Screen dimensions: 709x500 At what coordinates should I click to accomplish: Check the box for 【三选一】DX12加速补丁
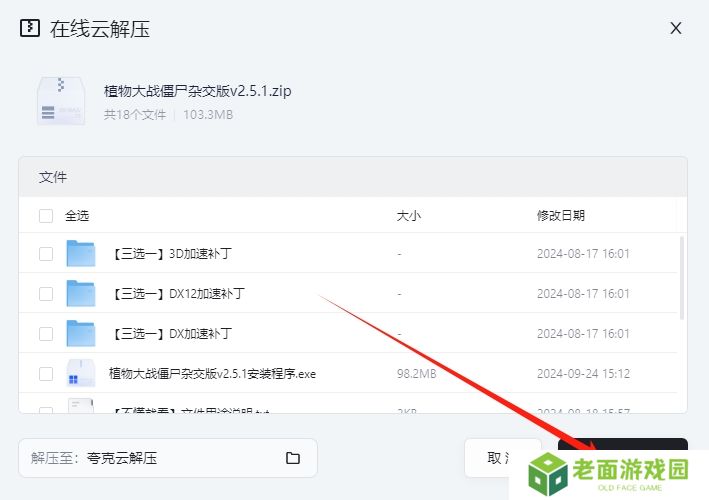[x=46, y=294]
